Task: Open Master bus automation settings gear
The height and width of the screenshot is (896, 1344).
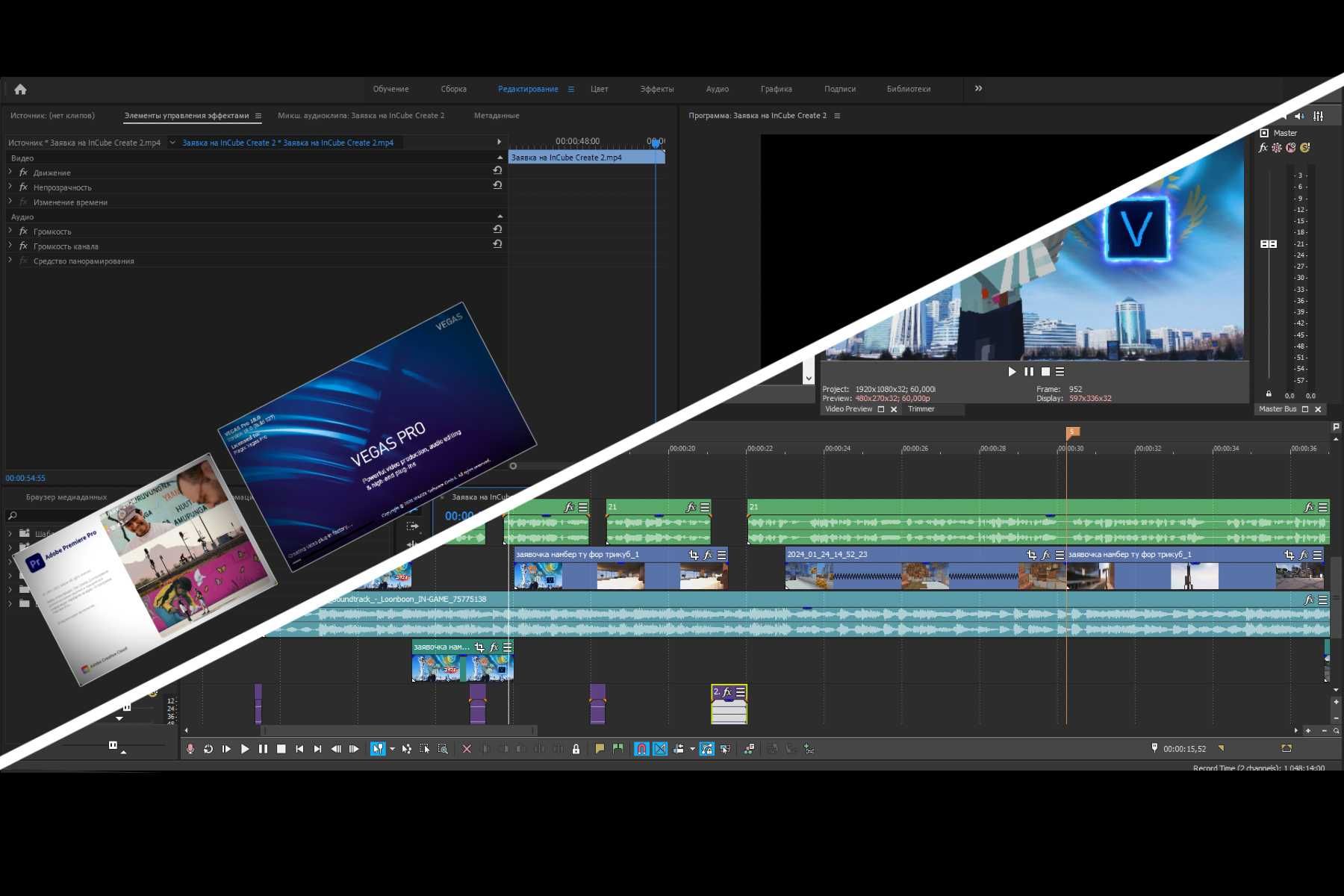Action: [x=1277, y=148]
